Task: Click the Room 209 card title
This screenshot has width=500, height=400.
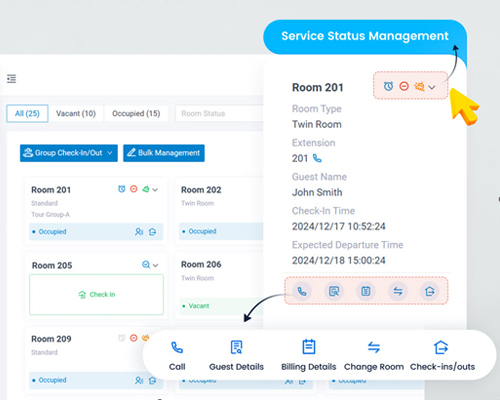Action: click(x=51, y=339)
